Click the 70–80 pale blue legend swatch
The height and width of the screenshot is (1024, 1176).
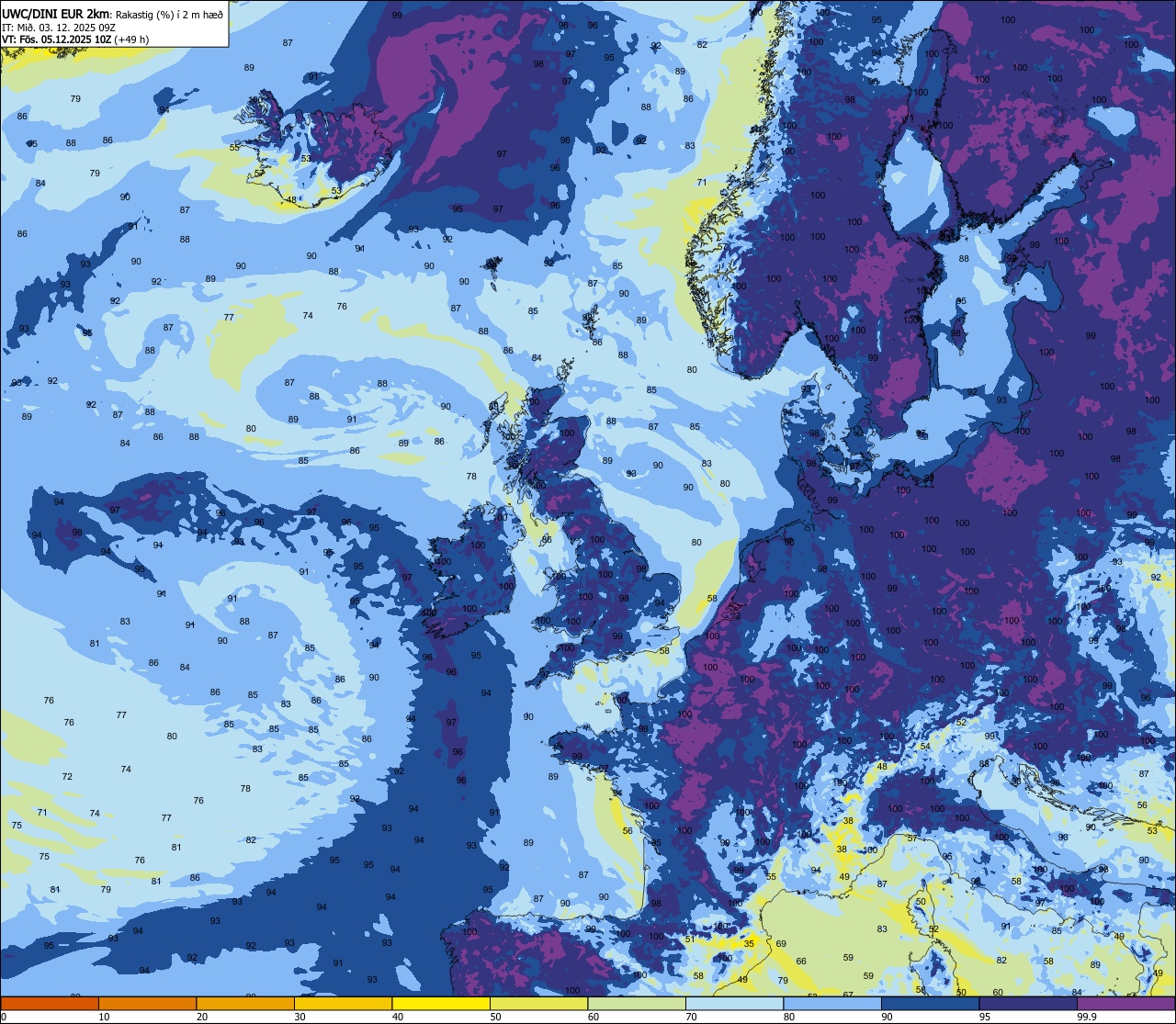(x=734, y=1003)
